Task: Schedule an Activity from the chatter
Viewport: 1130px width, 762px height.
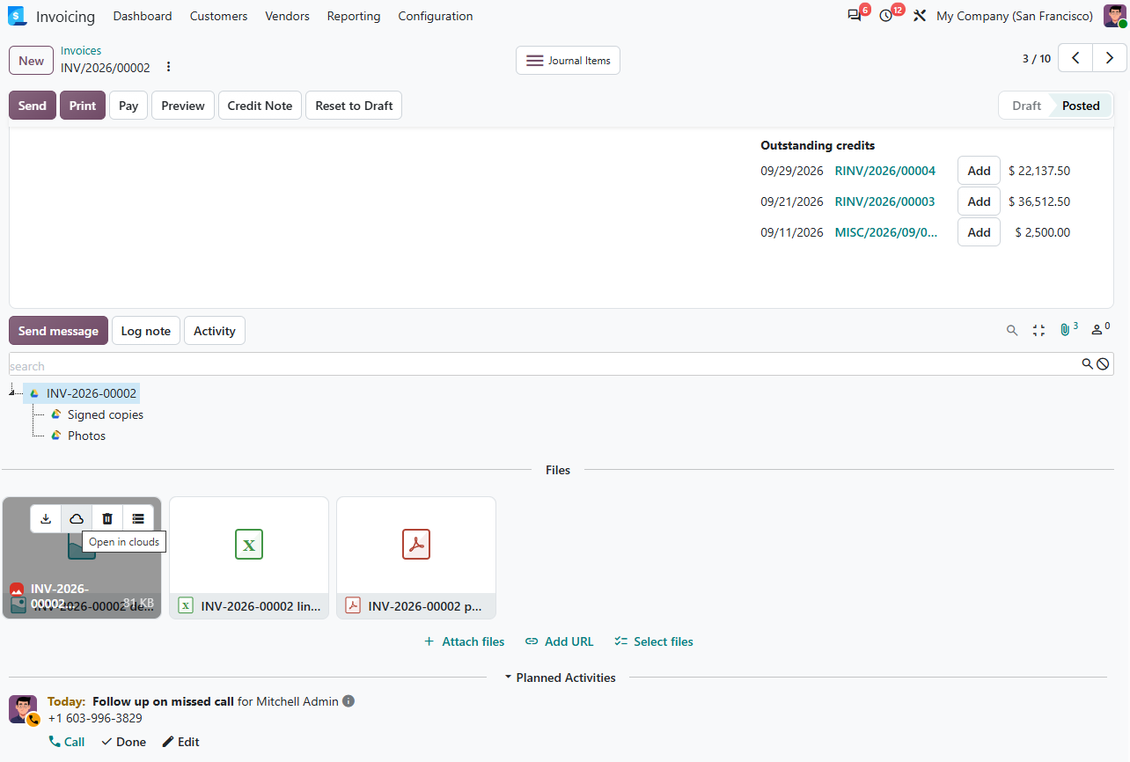Action: coord(214,331)
